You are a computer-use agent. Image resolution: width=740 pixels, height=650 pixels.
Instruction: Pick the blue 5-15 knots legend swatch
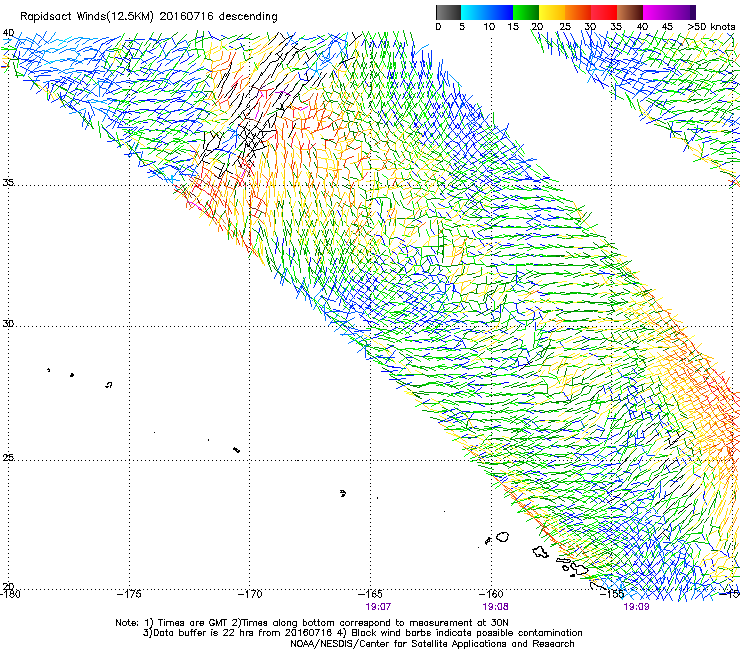[487, 12]
